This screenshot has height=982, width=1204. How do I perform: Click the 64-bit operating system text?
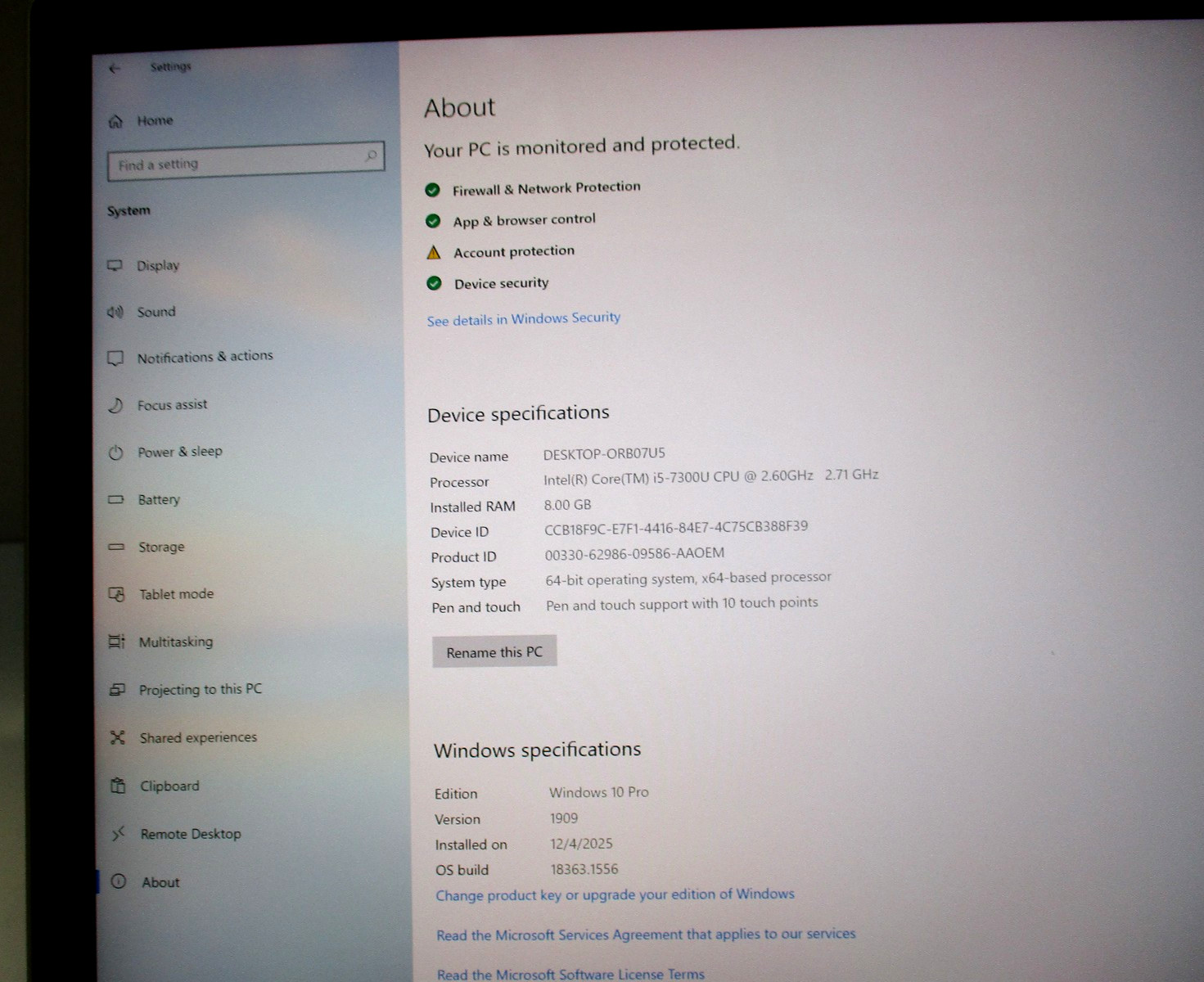click(688, 579)
